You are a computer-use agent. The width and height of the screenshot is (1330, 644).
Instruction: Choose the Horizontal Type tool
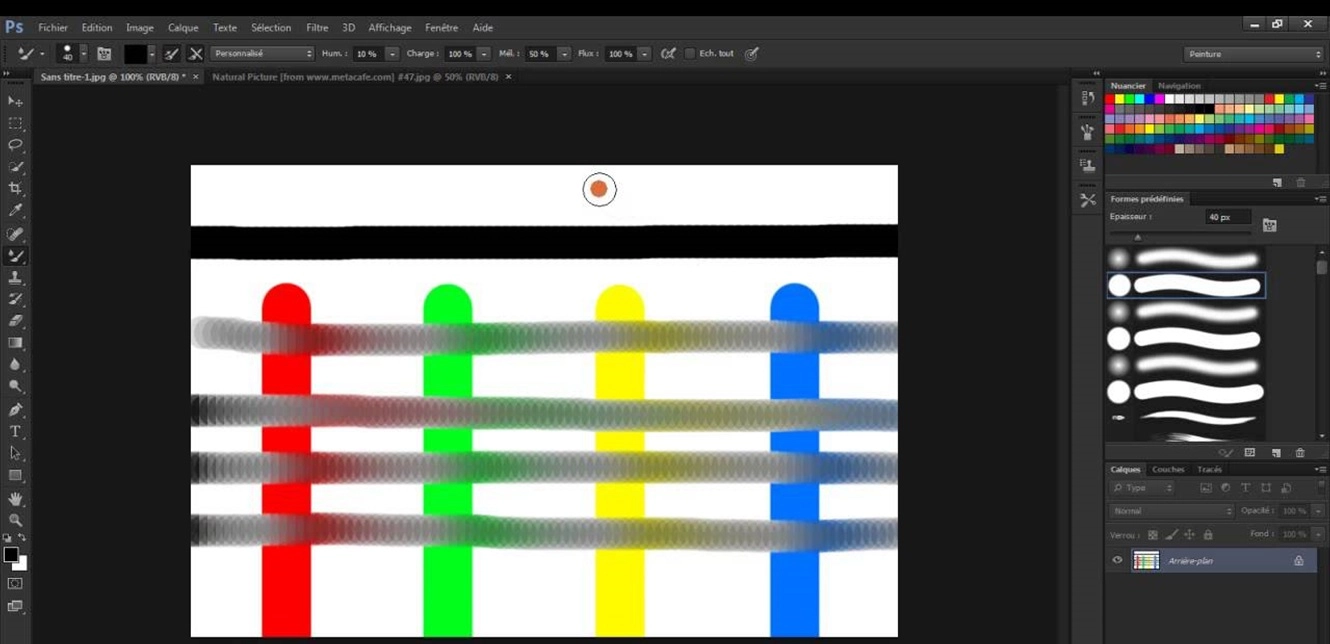click(15, 432)
